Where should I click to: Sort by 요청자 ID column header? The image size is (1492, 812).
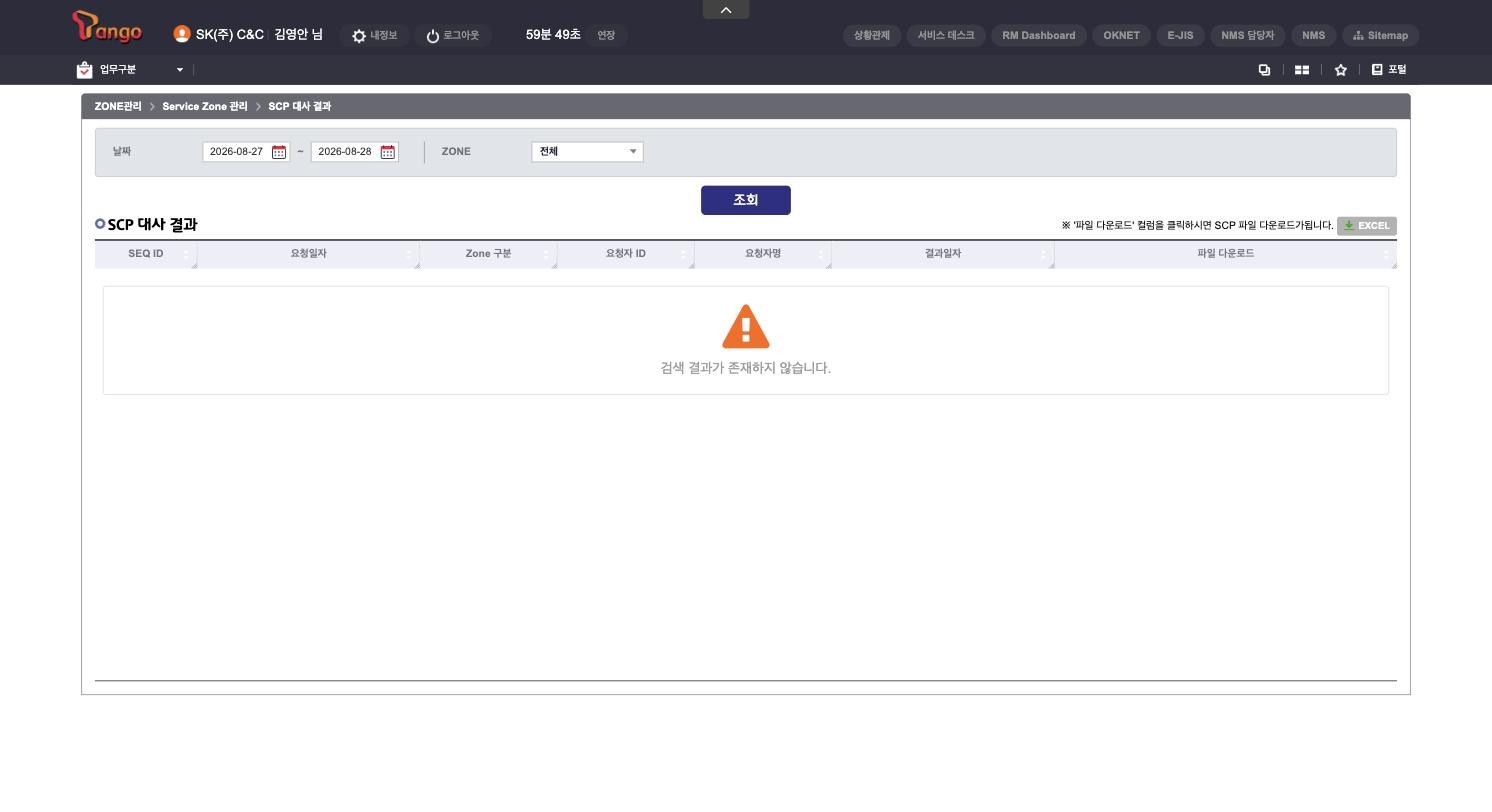coord(626,254)
